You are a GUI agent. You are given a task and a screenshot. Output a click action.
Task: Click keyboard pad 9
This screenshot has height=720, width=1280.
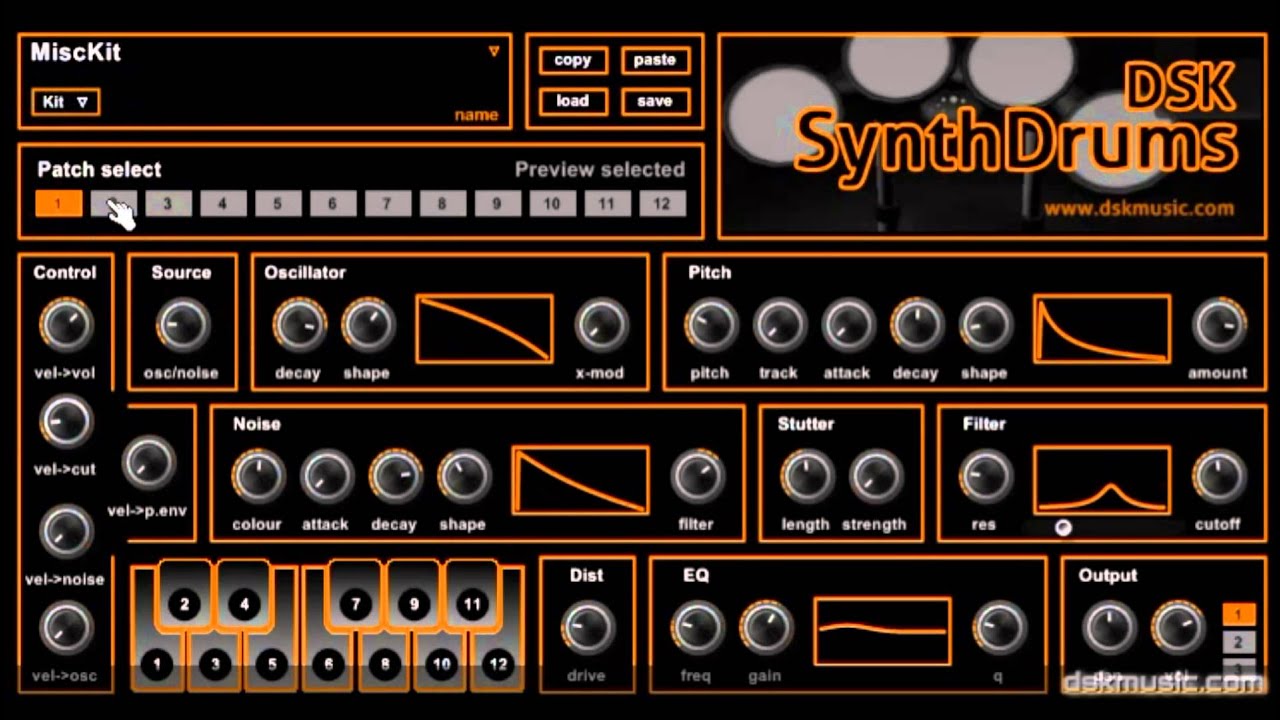(x=414, y=603)
